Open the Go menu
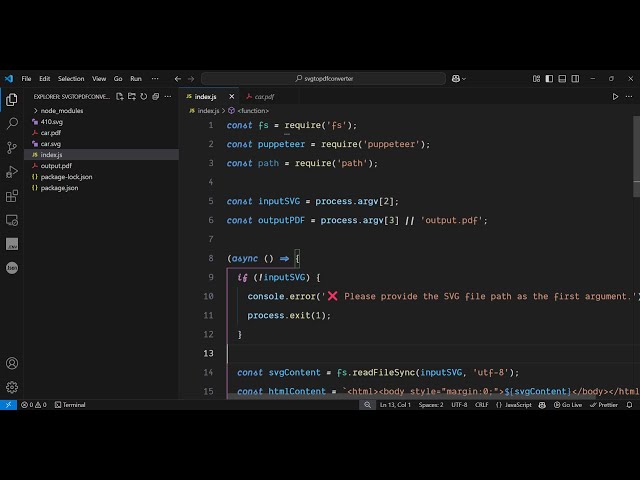 [x=118, y=79]
